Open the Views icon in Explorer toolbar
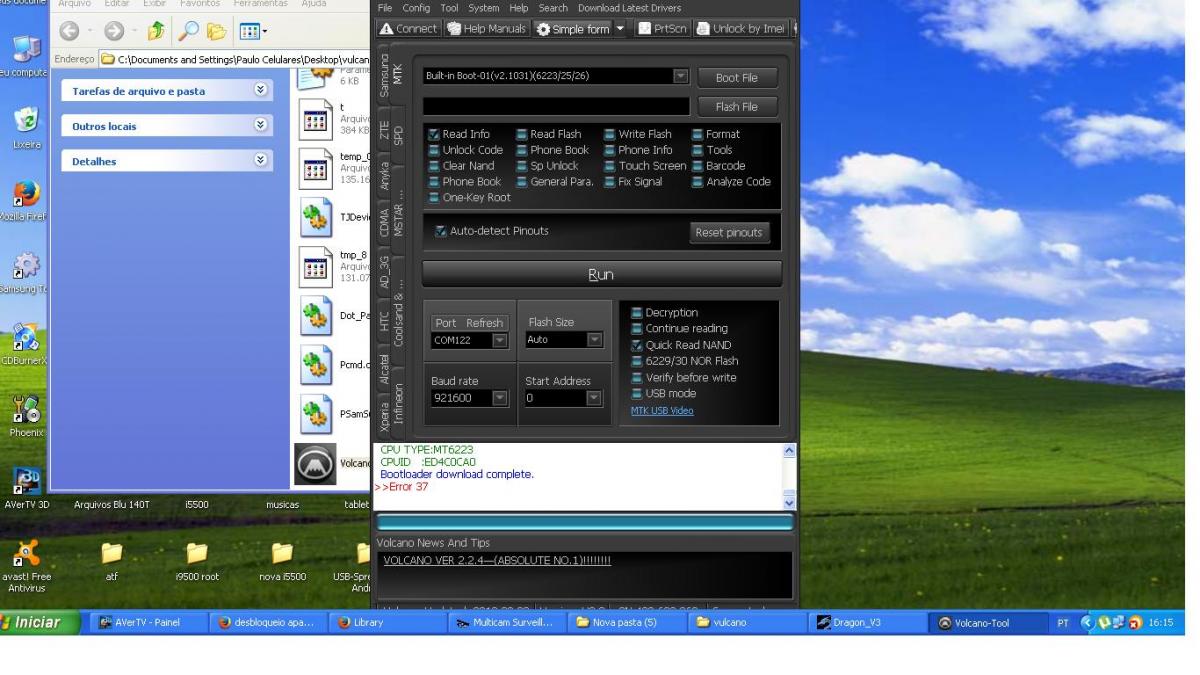The image size is (1200, 675). (x=251, y=32)
